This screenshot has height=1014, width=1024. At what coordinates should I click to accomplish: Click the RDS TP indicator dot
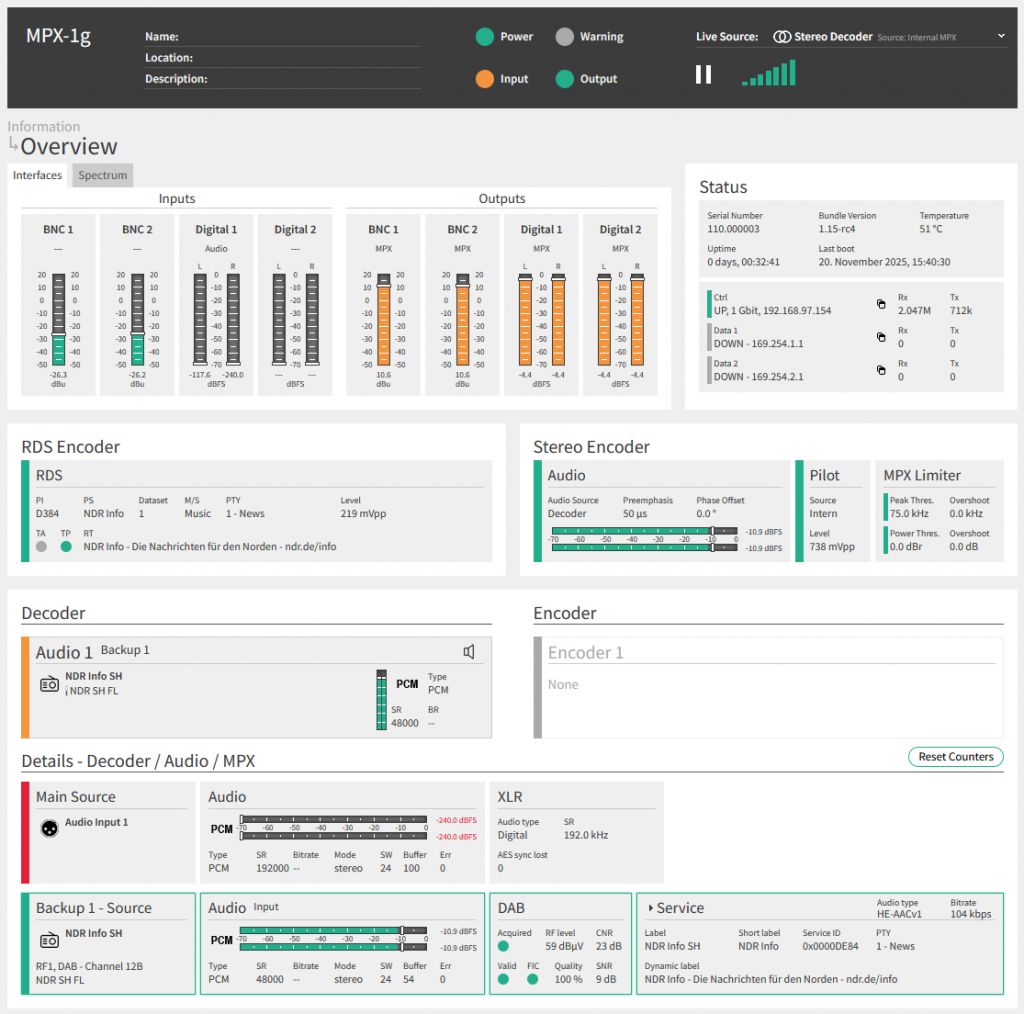pyautogui.click(x=66, y=547)
